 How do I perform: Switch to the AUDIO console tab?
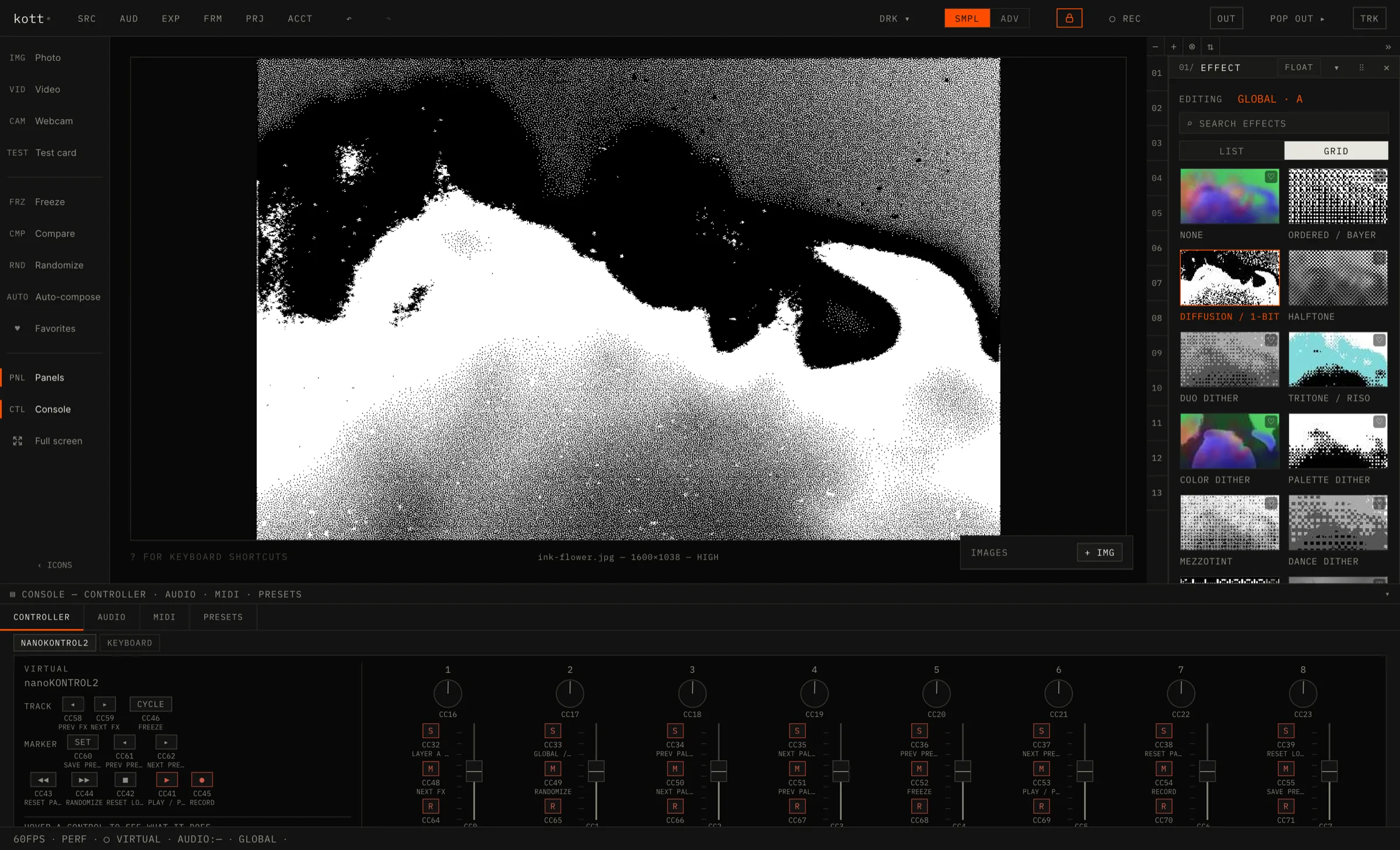111,617
